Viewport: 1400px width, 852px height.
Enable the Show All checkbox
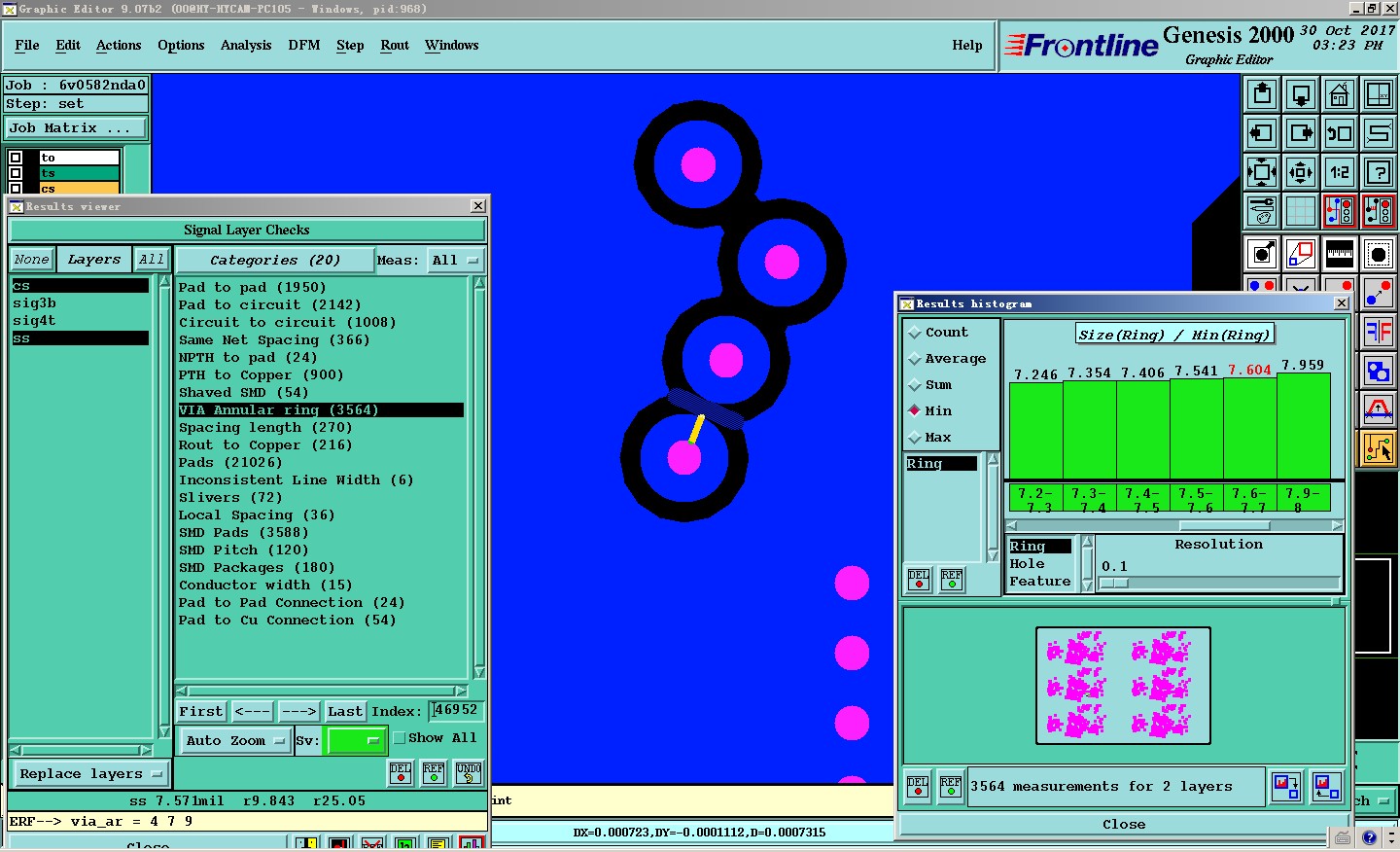[x=400, y=738]
